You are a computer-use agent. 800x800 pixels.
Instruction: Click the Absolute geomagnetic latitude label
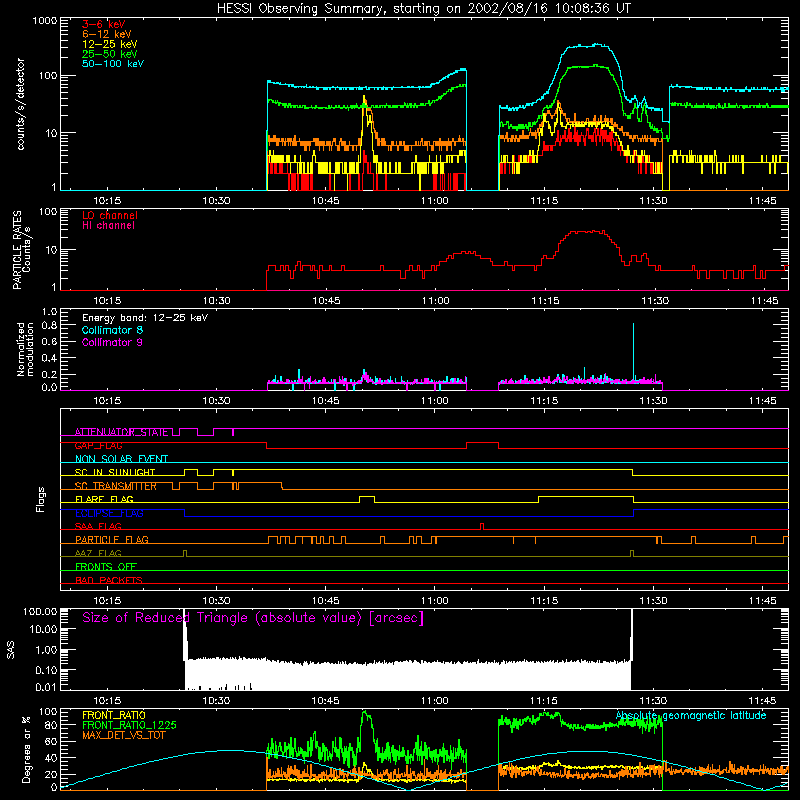click(x=691, y=716)
